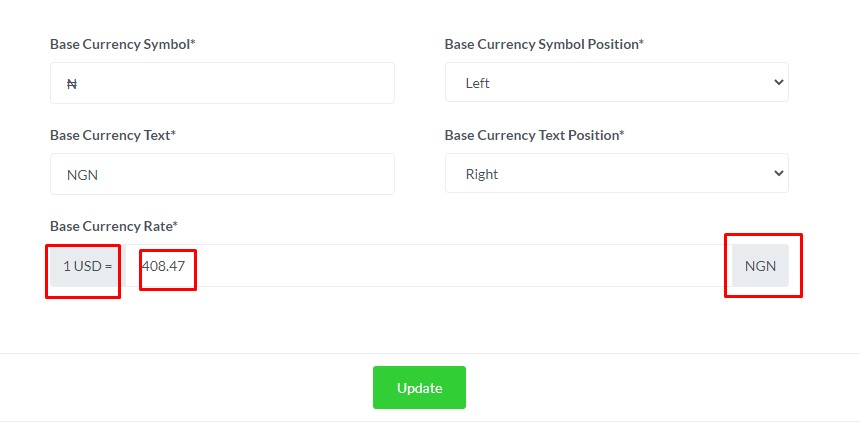860x422 pixels.
Task: Click the chevron arrow on the Left dropdown
Action: pyautogui.click(x=779, y=83)
